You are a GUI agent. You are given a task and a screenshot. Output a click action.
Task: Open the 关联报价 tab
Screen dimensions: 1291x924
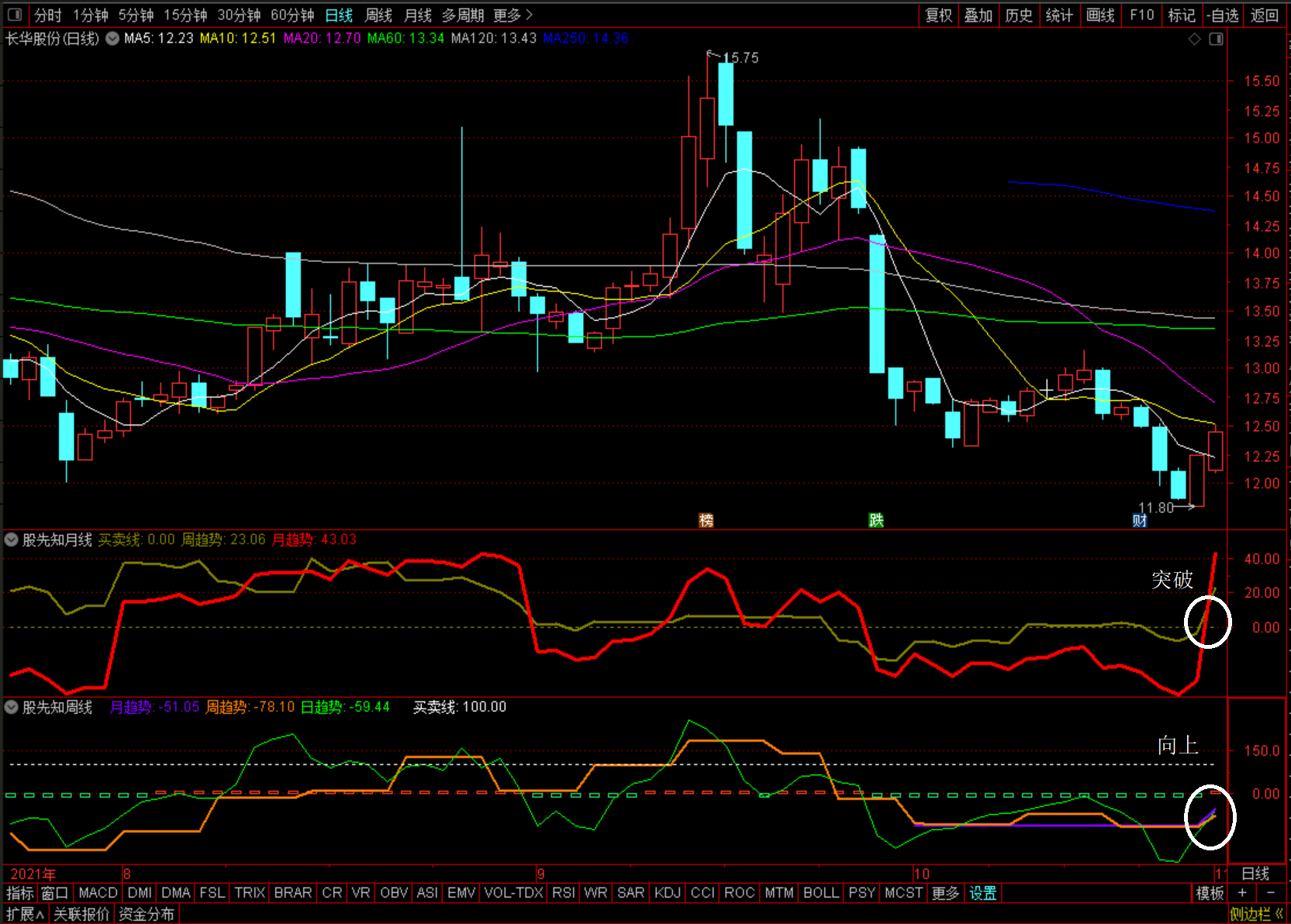pyautogui.click(x=81, y=914)
